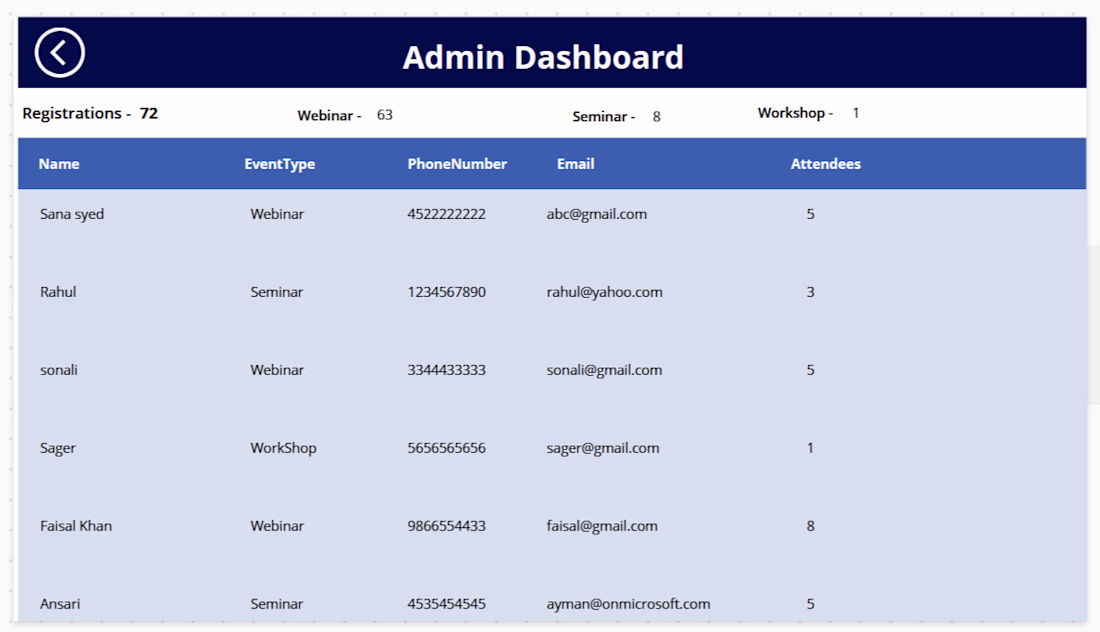Select the name Faisal Khan
1100x632 pixels.
coord(76,525)
